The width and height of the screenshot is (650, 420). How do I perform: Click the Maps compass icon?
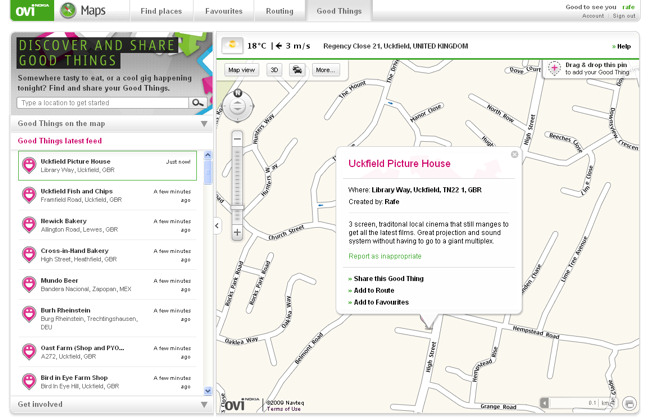[x=68, y=10]
